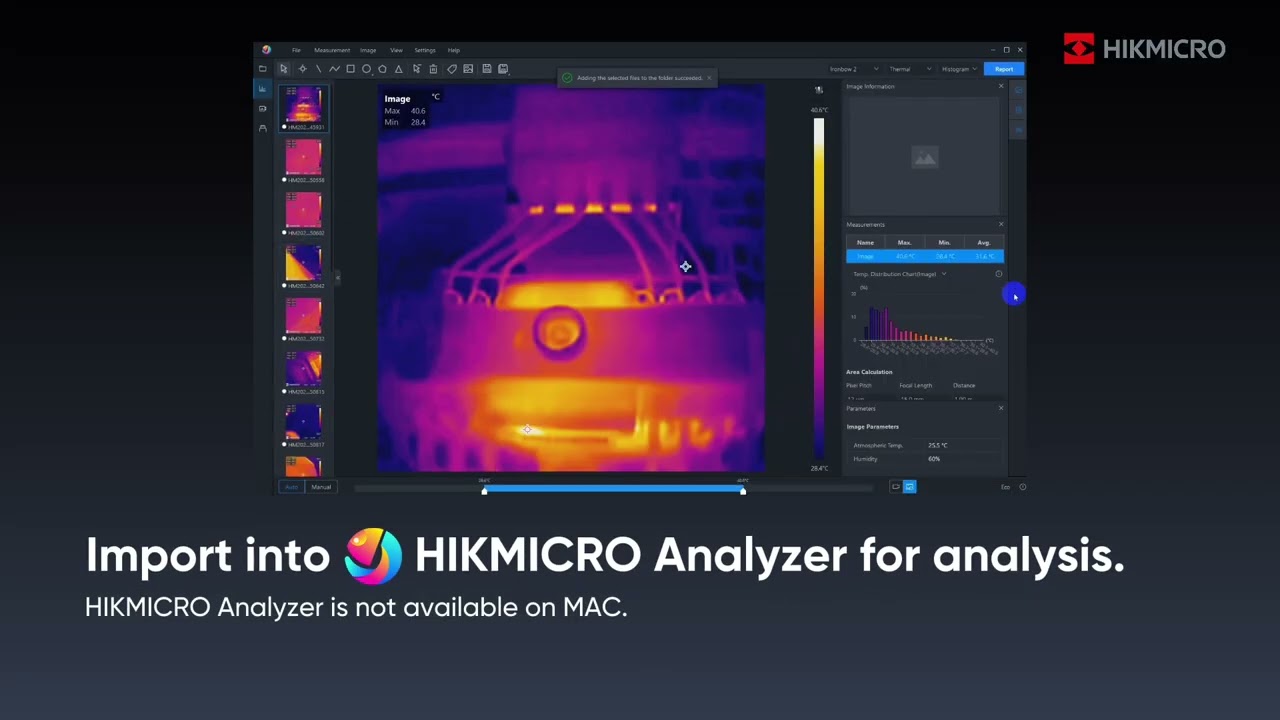The image size is (1280, 720).
Task: Click the color bar adjustment icon
Action: [819, 90]
